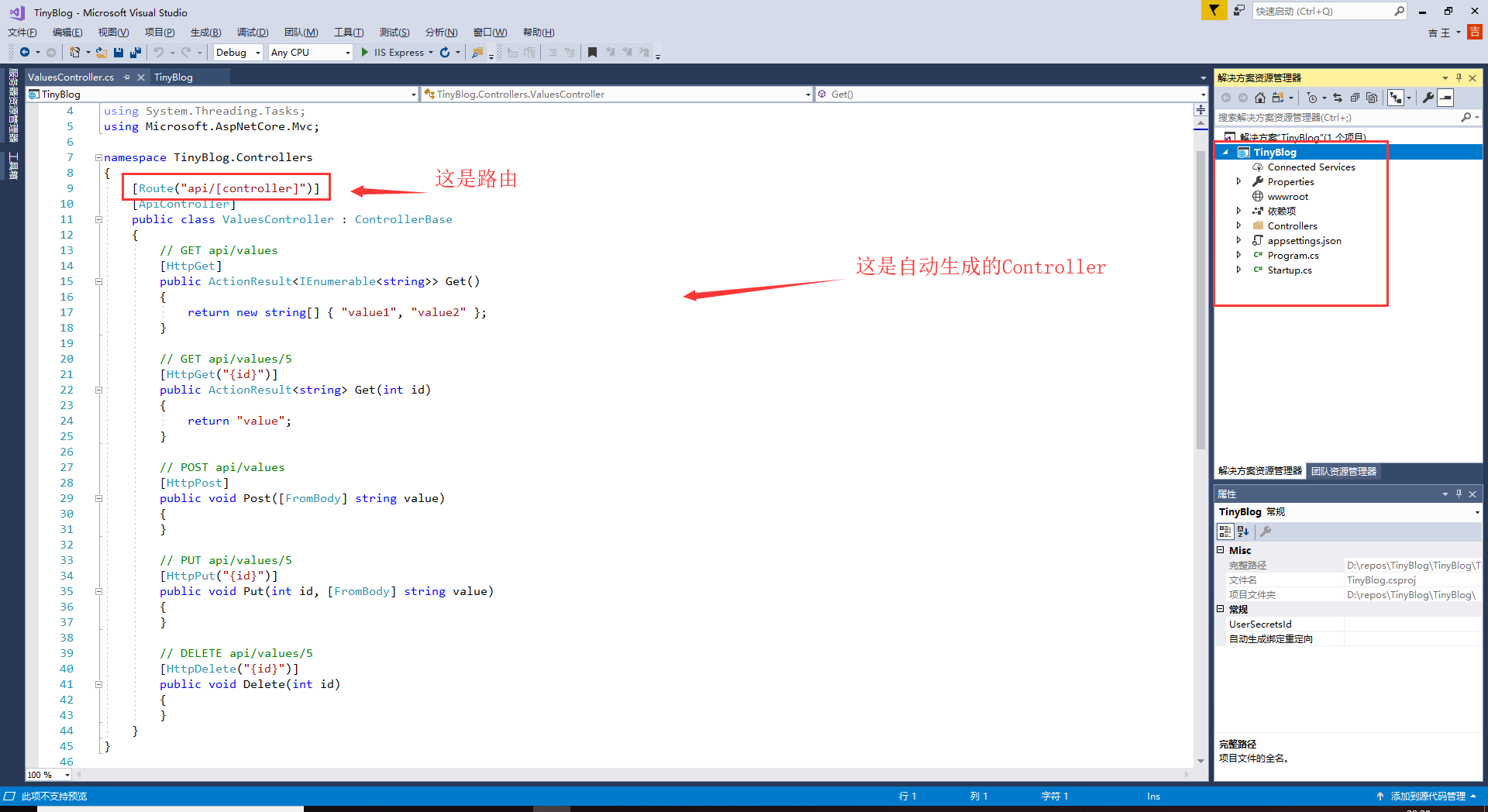1488x812 pixels.
Task: Click the Navigate Backward toolbar arrow
Action: 25,53
